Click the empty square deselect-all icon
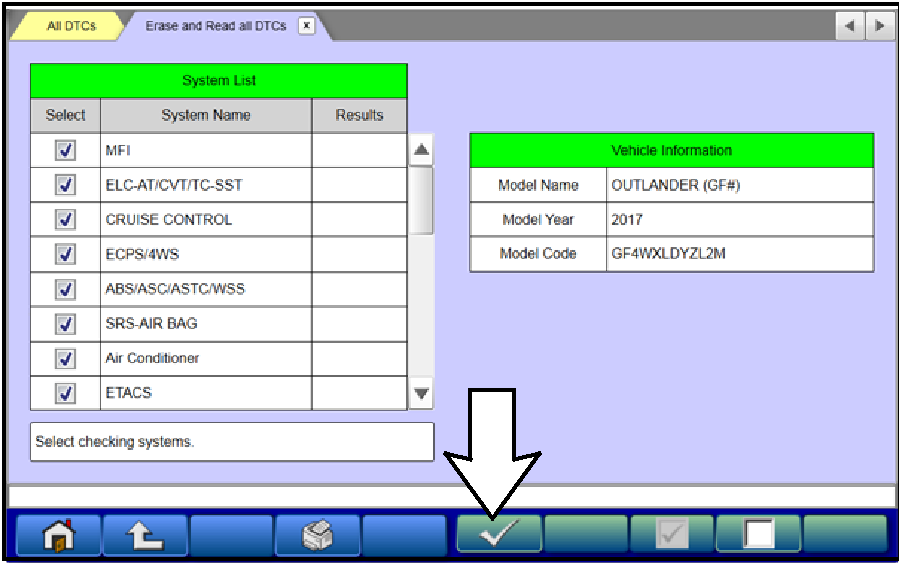This screenshot has width=901, height=569. point(757,535)
